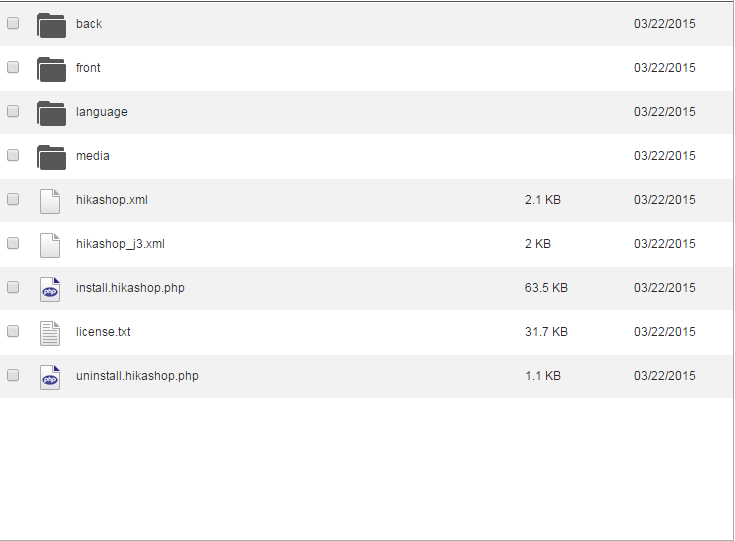The height and width of the screenshot is (541, 735).
Task: Click the back folder icon
Action: tap(51, 25)
